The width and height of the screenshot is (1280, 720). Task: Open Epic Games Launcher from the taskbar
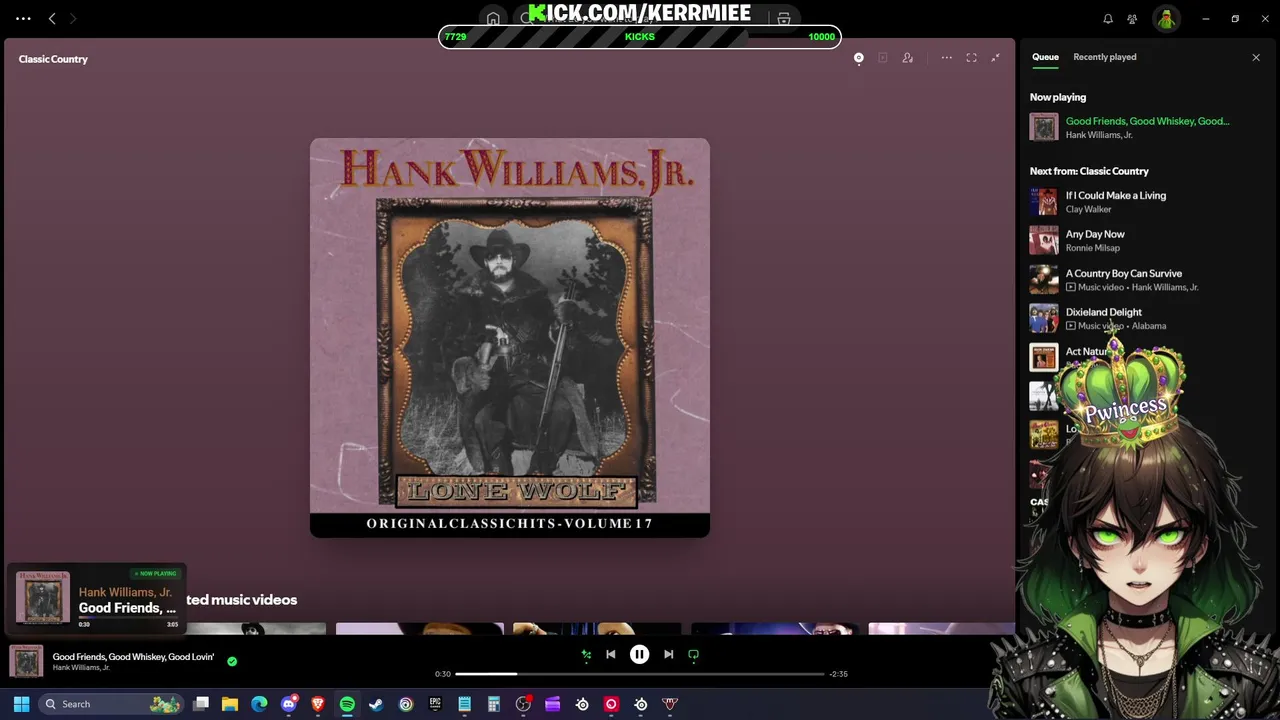pos(435,704)
